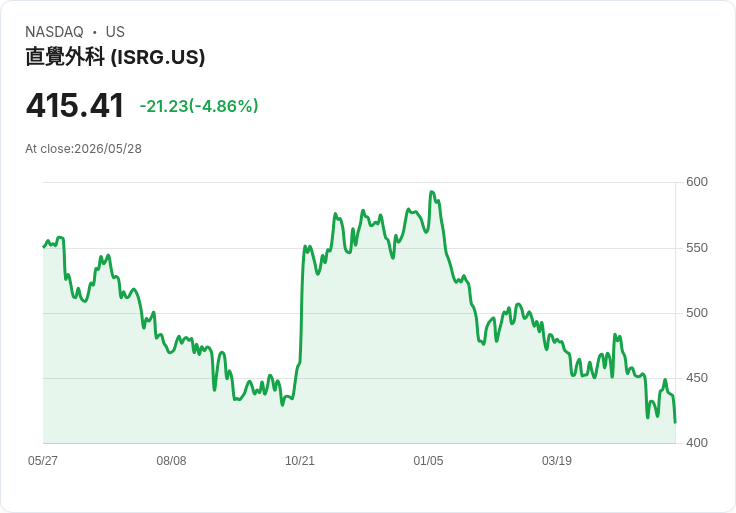Click the chart's highest peak near 01/05
Screen dimensions: 736x513
click(x=432, y=191)
